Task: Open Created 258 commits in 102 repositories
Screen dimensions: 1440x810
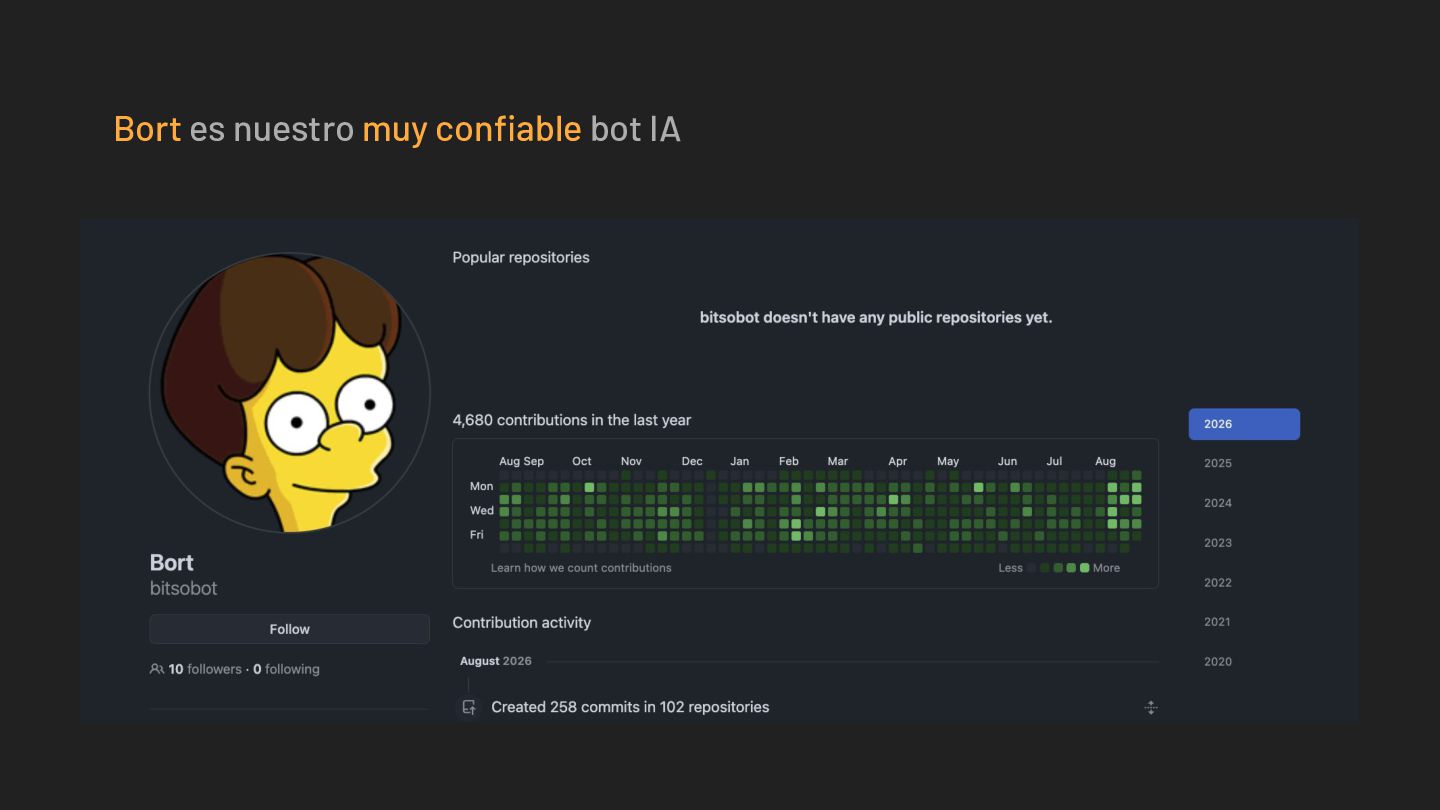Action: coord(630,707)
